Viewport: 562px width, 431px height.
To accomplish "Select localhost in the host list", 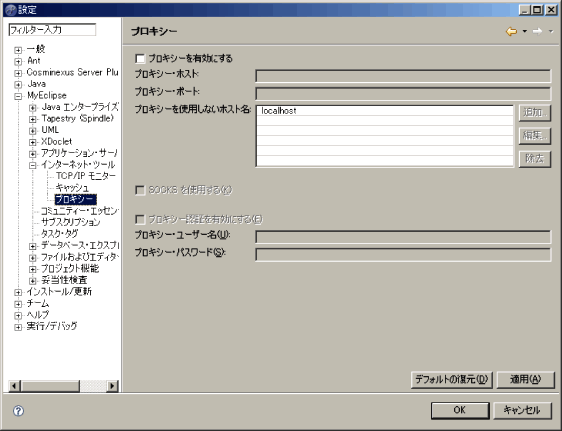I will coord(385,111).
